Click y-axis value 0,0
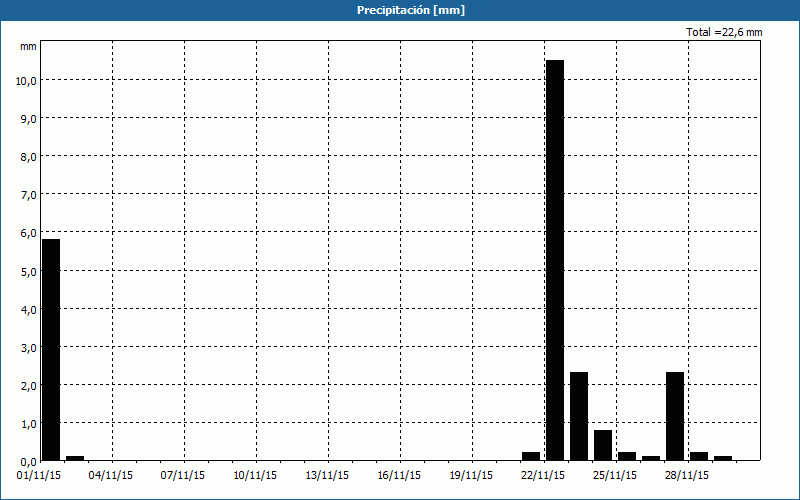800x500 pixels. pyautogui.click(x=29, y=462)
